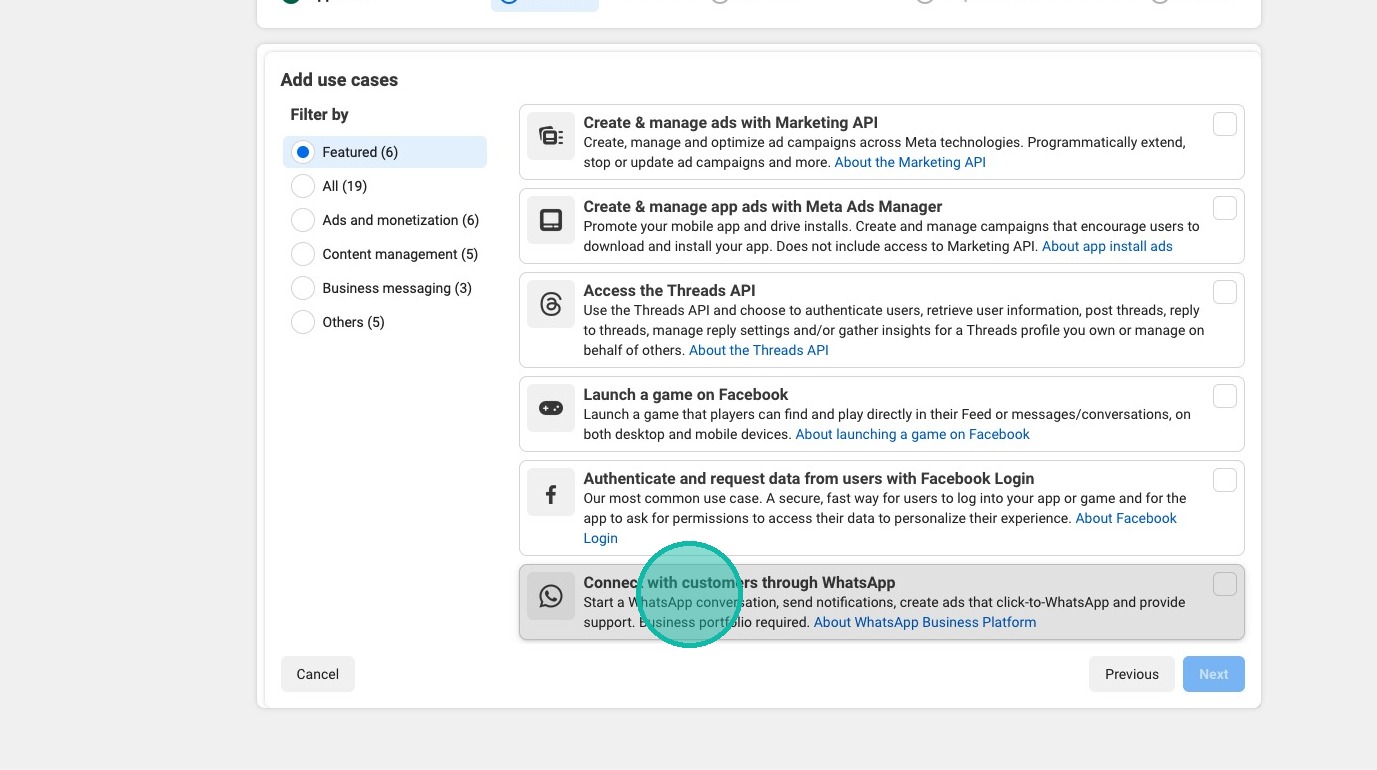Check the Threads API use case checkbox
The image size is (1377, 770).
pos(1224,292)
